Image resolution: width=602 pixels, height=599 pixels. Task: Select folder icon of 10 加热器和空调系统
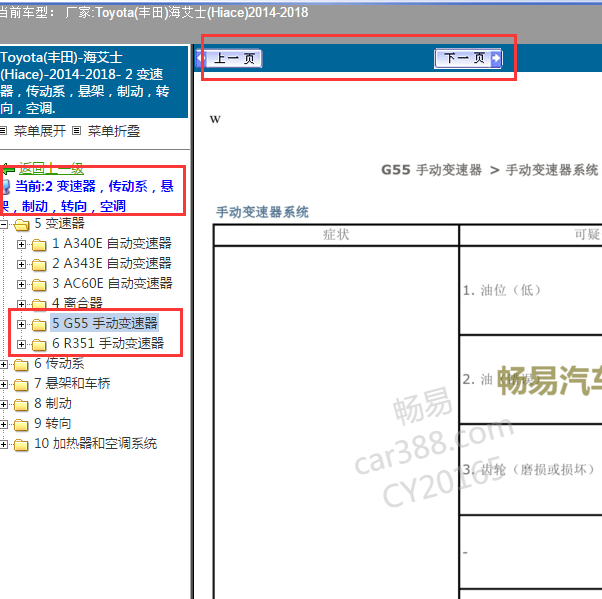(21, 445)
